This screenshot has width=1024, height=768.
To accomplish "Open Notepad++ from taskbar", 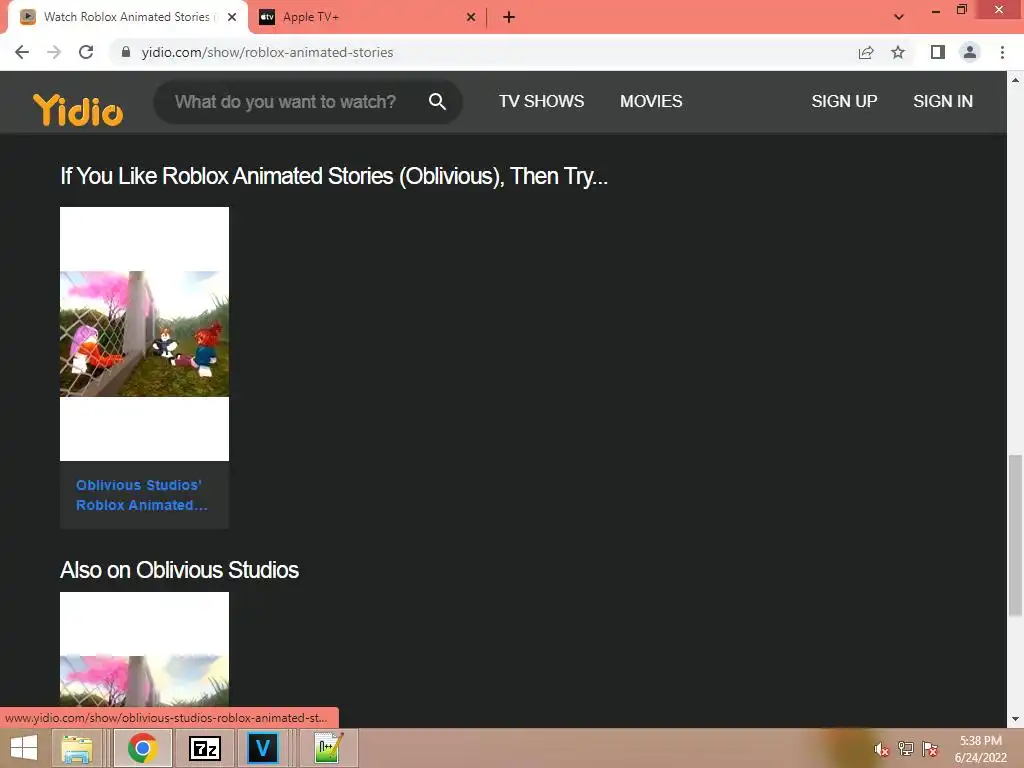I will 328,748.
